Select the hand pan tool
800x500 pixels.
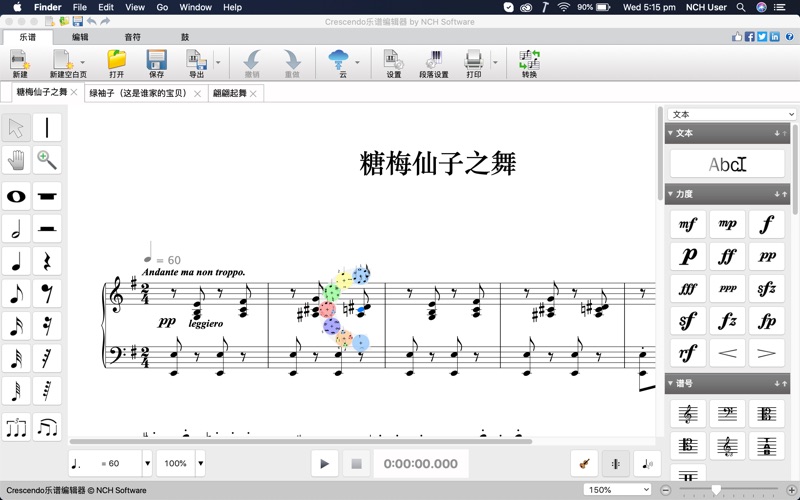pyautogui.click(x=16, y=160)
